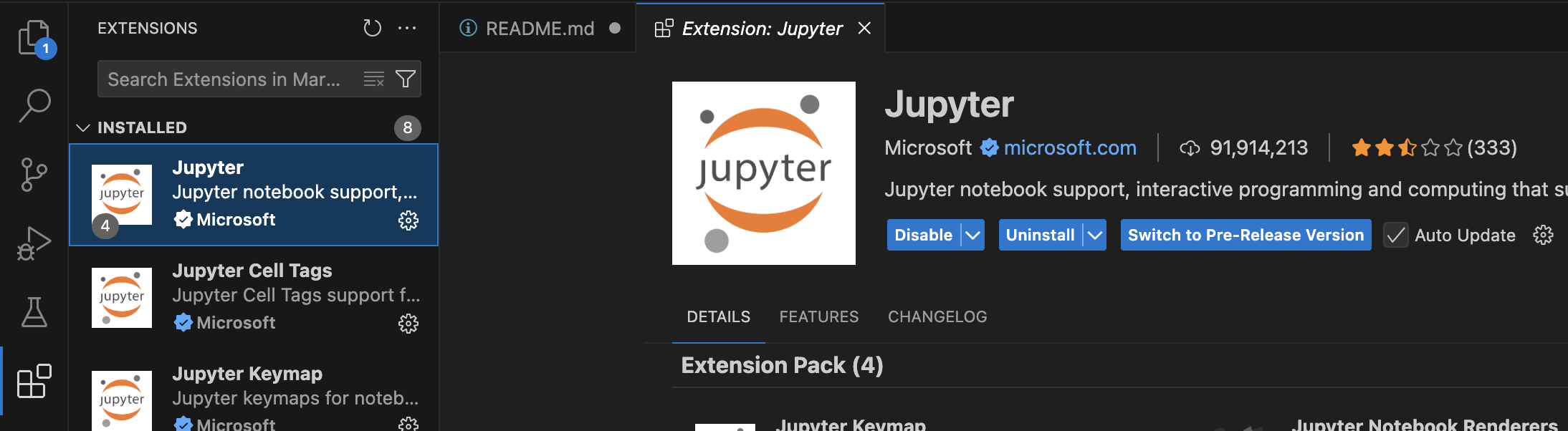Image resolution: width=1568 pixels, height=431 pixels.
Task: Open the FEATURES tab
Action: (819, 316)
